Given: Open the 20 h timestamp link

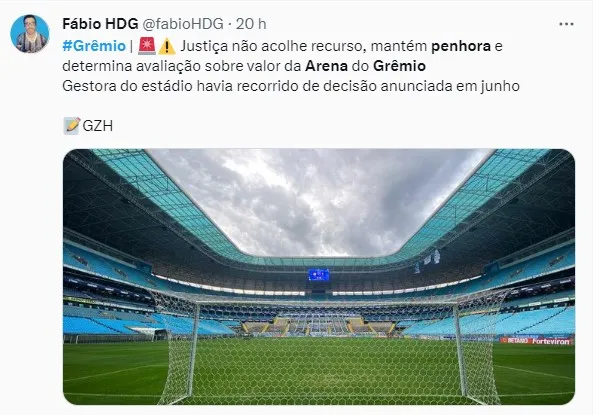Looking at the screenshot, I should pos(251,24).
